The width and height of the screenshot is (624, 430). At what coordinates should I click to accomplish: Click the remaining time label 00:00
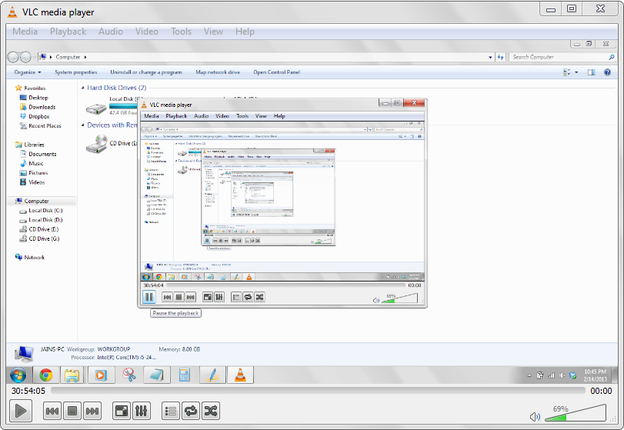tap(601, 391)
